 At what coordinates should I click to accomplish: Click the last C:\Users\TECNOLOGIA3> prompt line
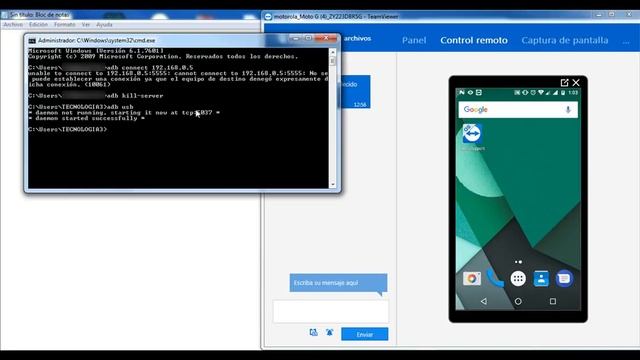point(68,129)
